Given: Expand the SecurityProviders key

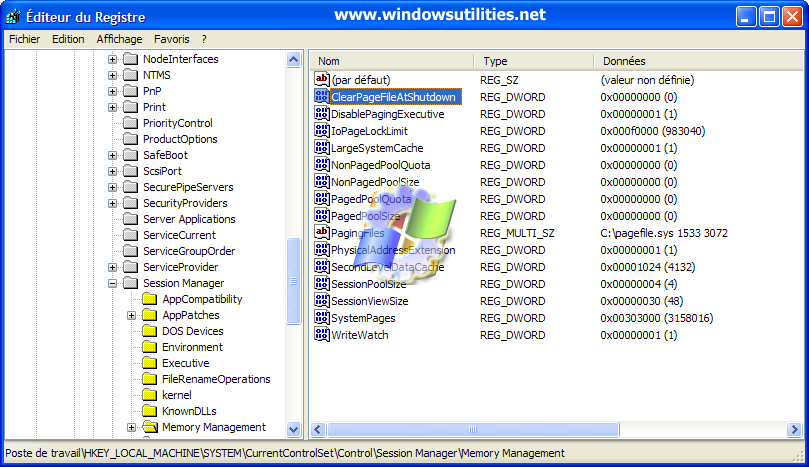Looking at the screenshot, I should coord(112,203).
